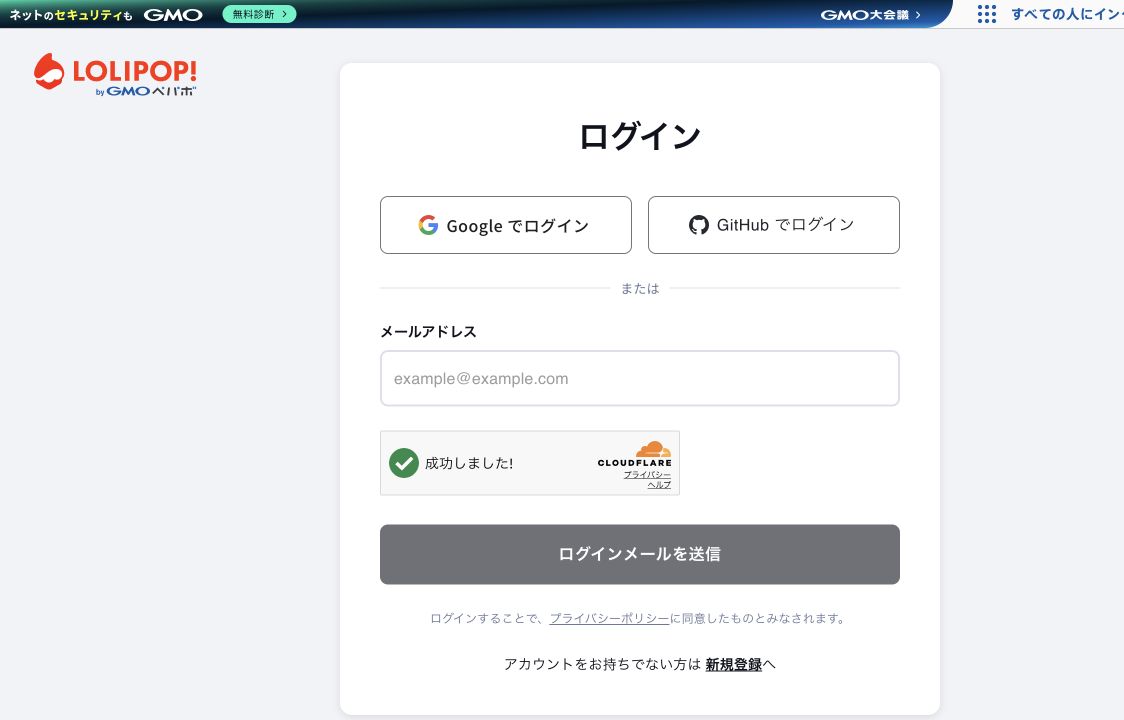This screenshot has height=720, width=1124.
Task: Click the メールアドレス field label
Action: pyautogui.click(x=428, y=331)
